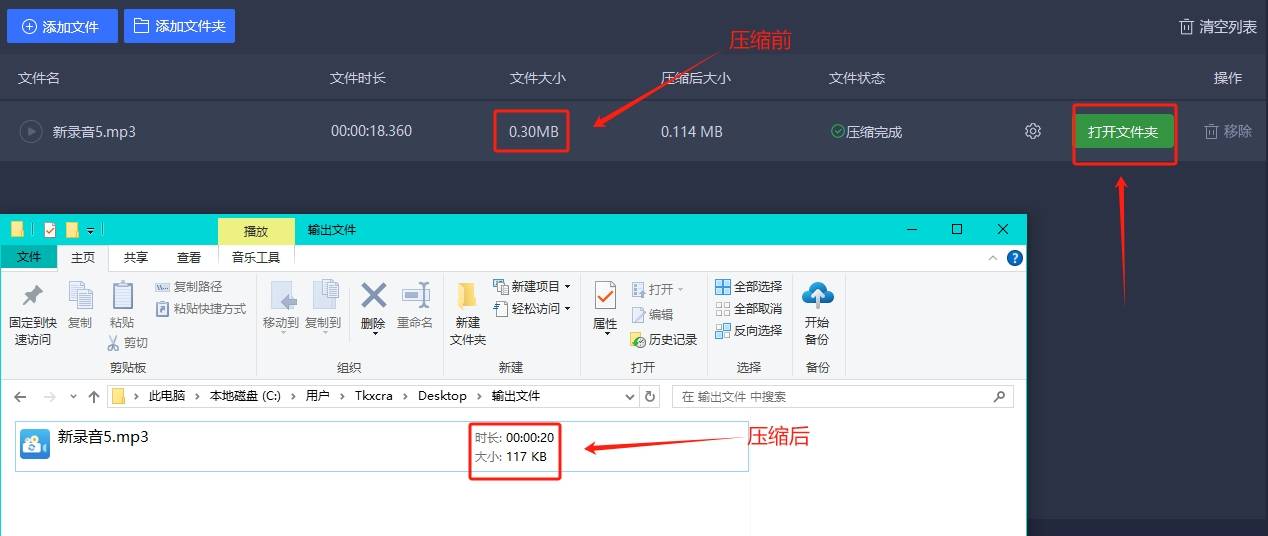The image size is (1268, 536).
Task: Switch to the 共享 ribbon tab
Action: coord(136,258)
